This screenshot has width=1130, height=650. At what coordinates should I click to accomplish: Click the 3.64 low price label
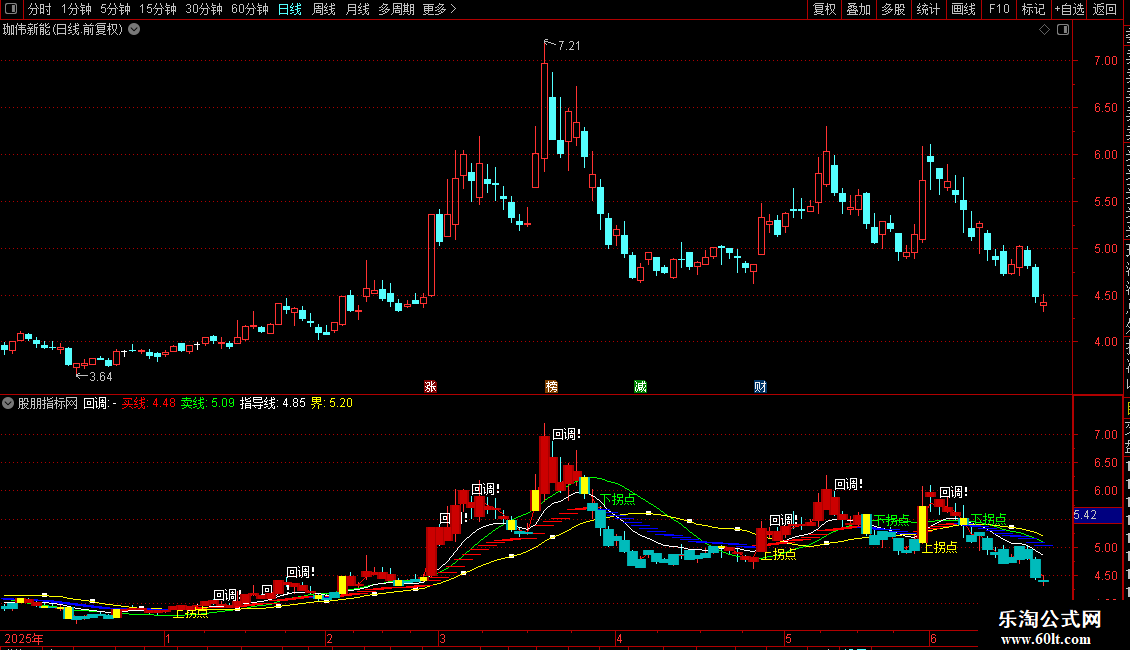100,377
